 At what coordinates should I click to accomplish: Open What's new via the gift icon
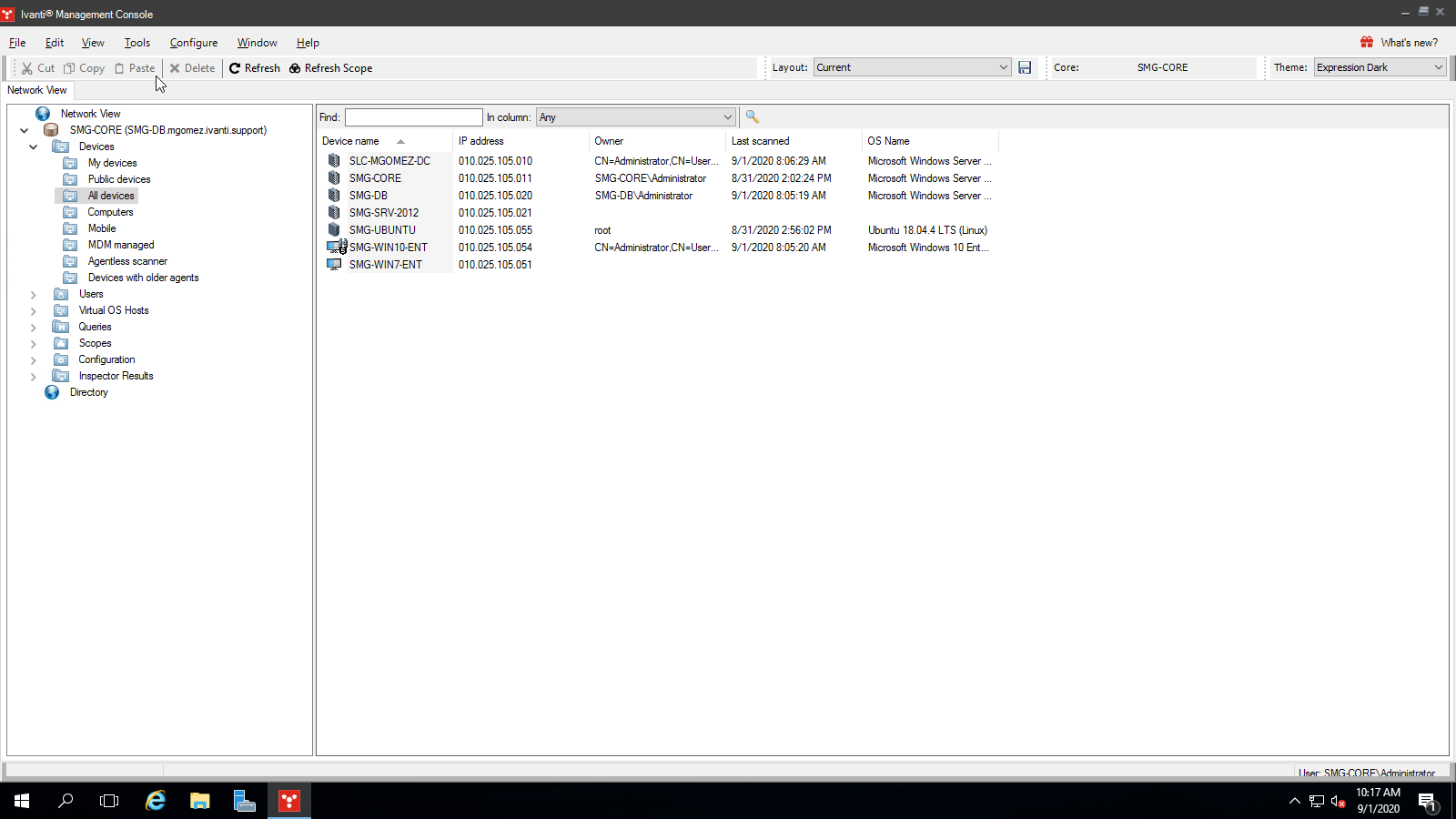point(1365,42)
